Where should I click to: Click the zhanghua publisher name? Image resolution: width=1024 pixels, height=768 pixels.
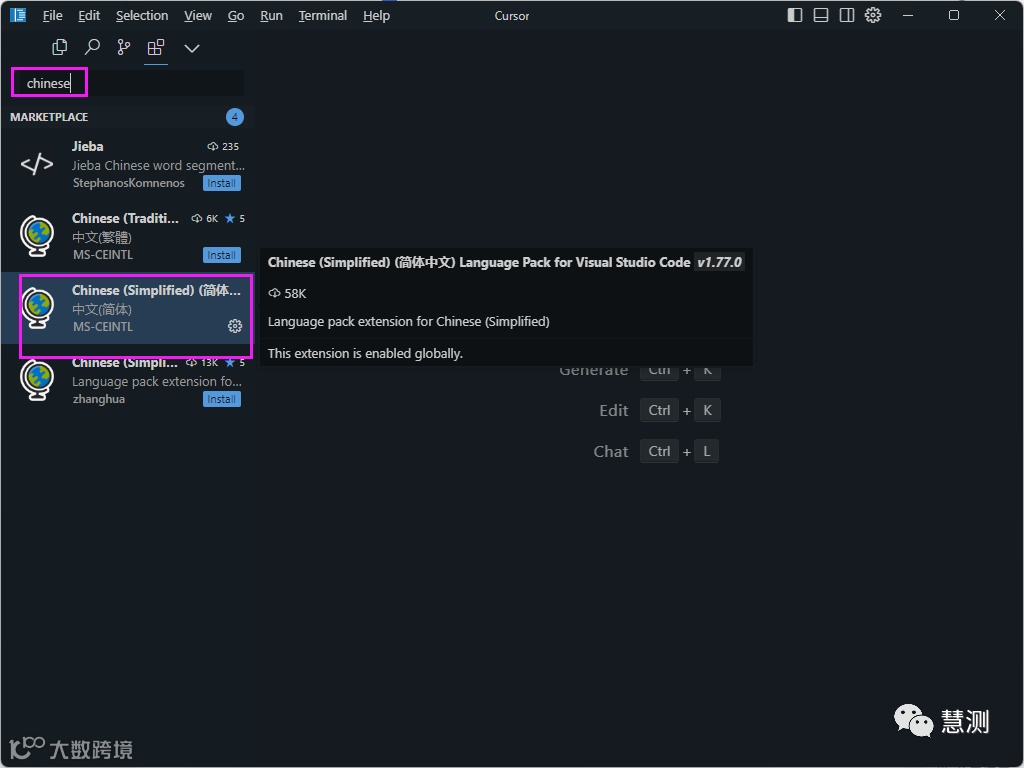point(99,399)
